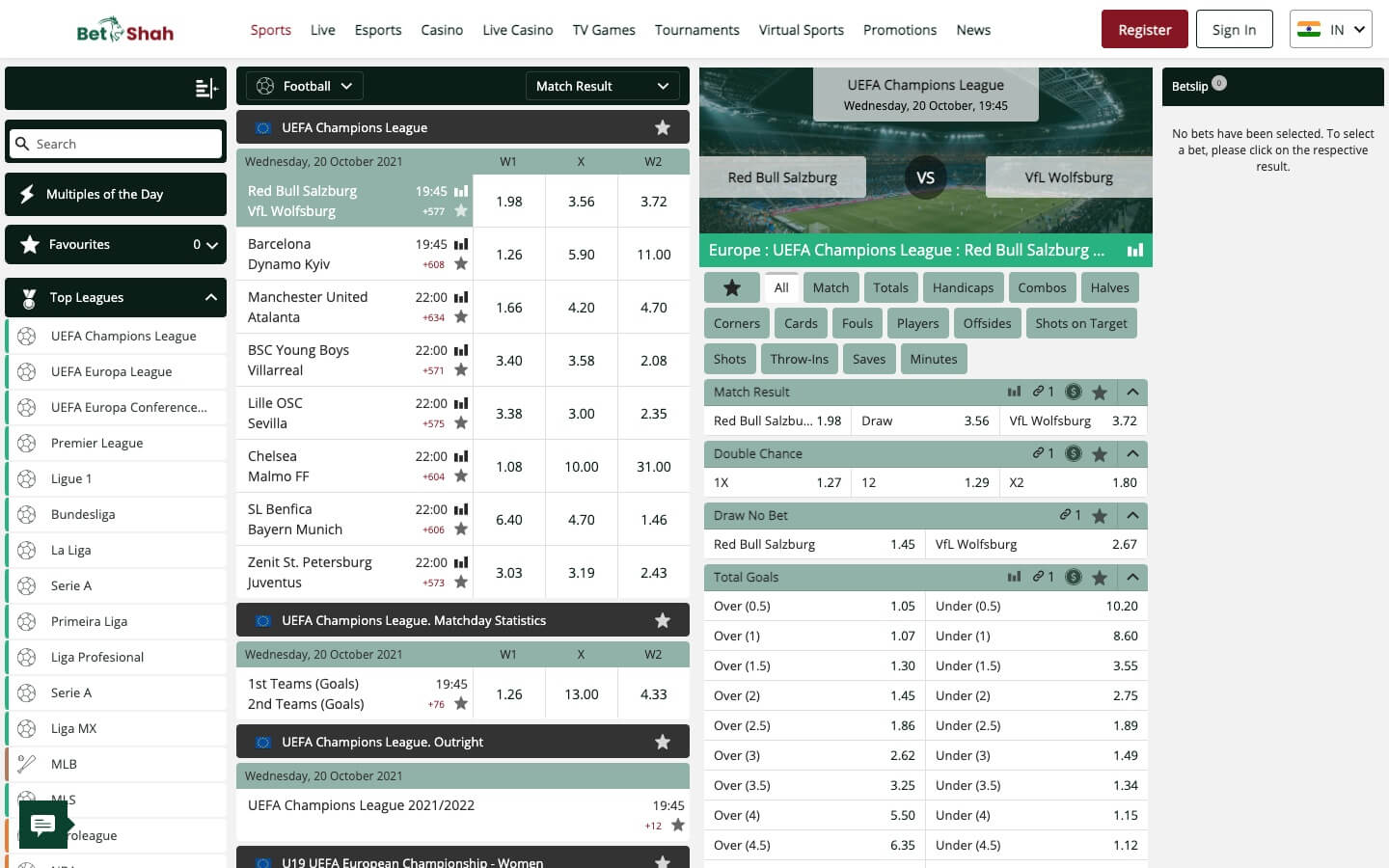Select the Corners market tab
Image resolution: width=1389 pixels, height=868 pixels.
pos(737,323)
